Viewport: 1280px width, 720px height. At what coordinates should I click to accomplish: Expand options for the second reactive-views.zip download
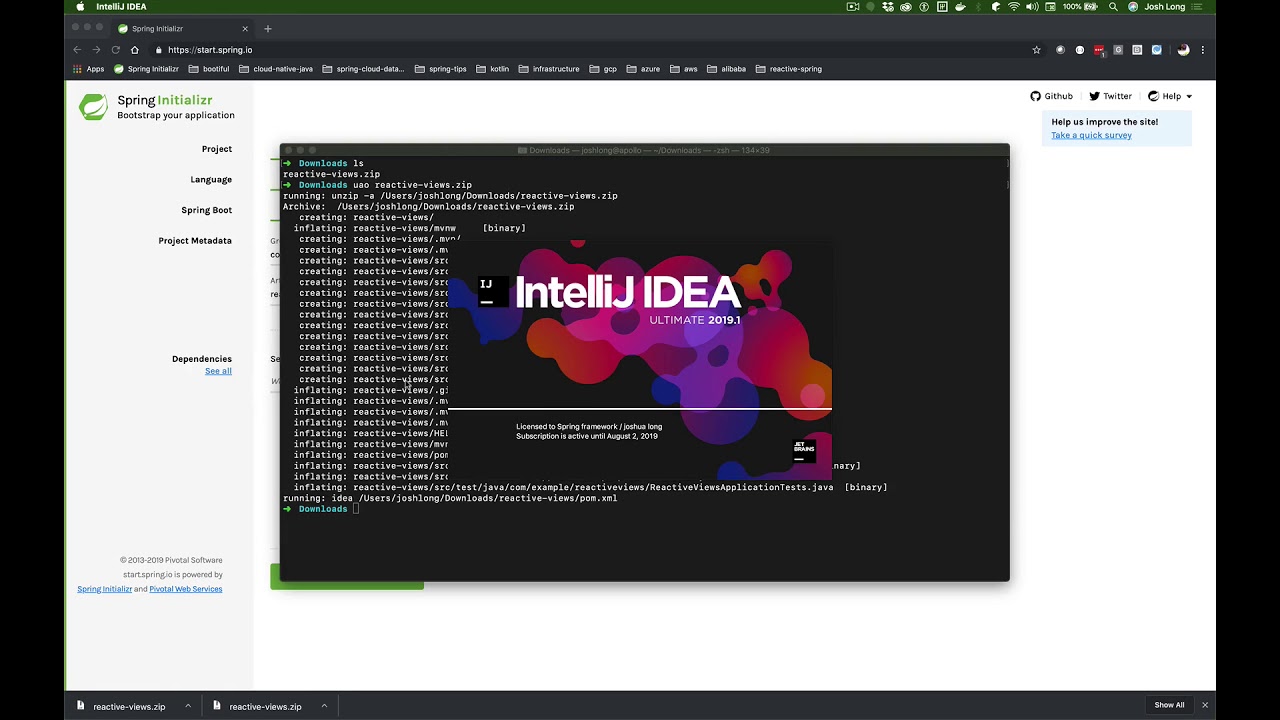(x=324, y=706)
